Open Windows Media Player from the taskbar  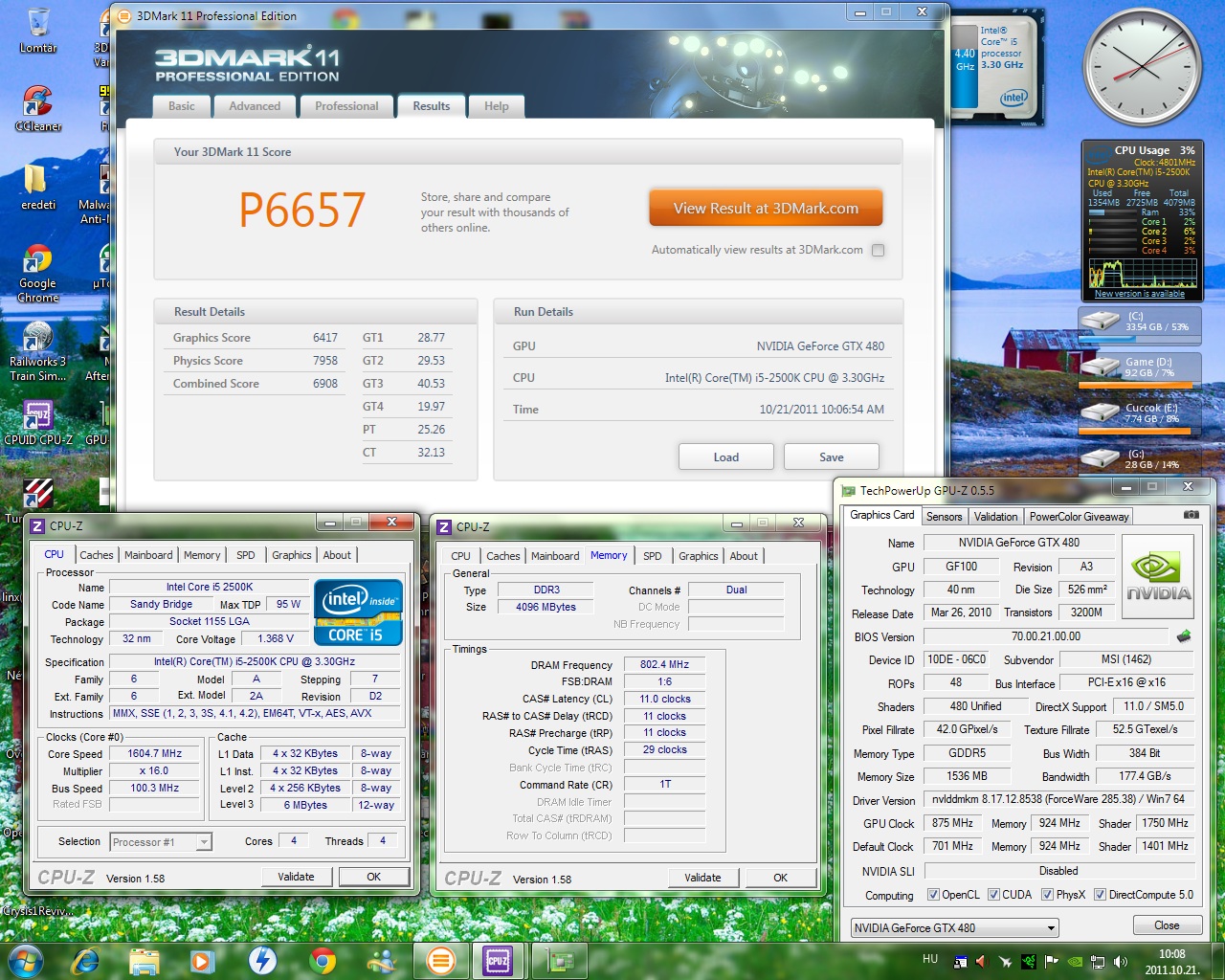(x=202, y=960)
